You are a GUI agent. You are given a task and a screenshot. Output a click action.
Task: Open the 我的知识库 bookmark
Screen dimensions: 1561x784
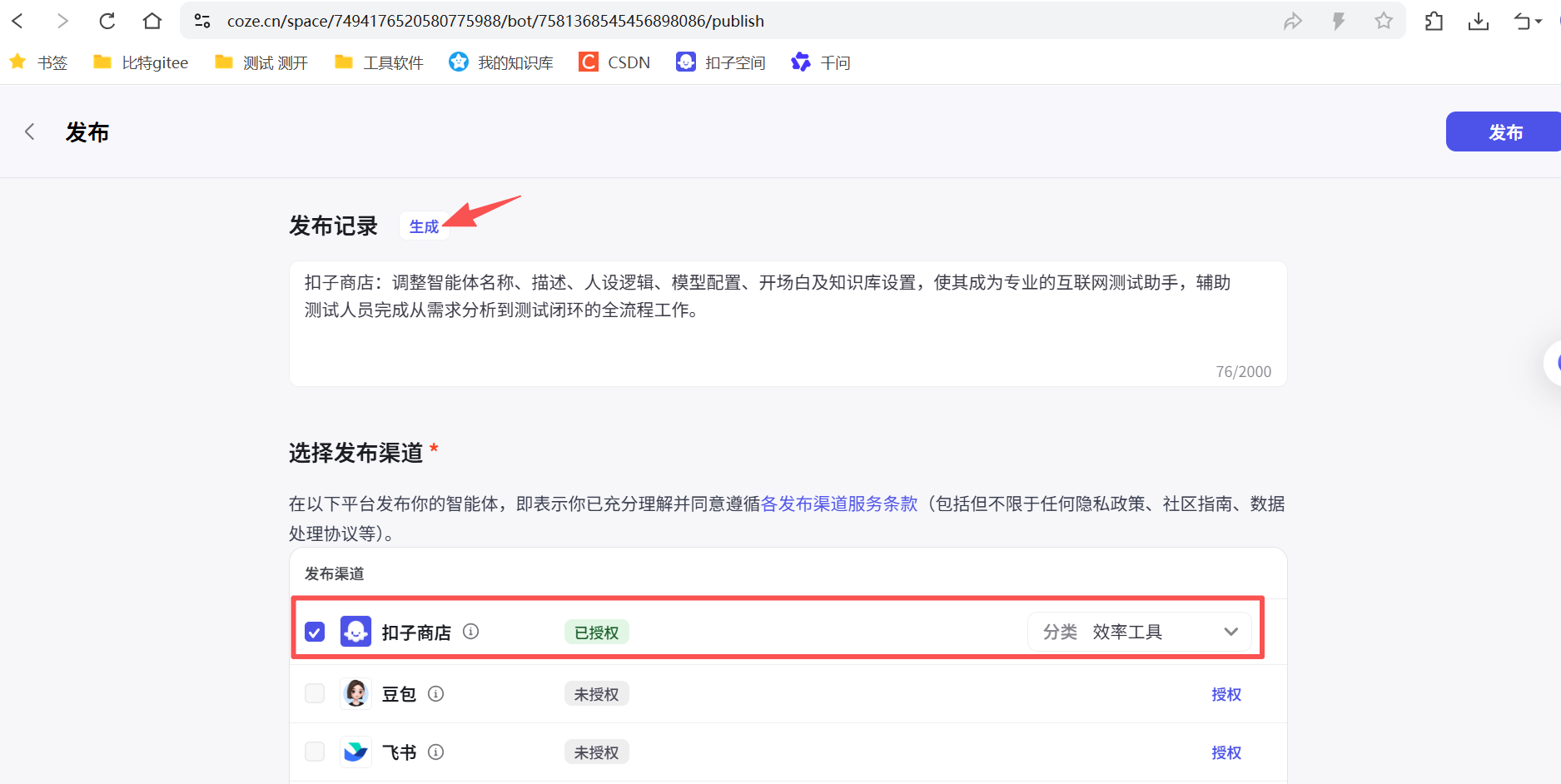(x=501, y=62)
